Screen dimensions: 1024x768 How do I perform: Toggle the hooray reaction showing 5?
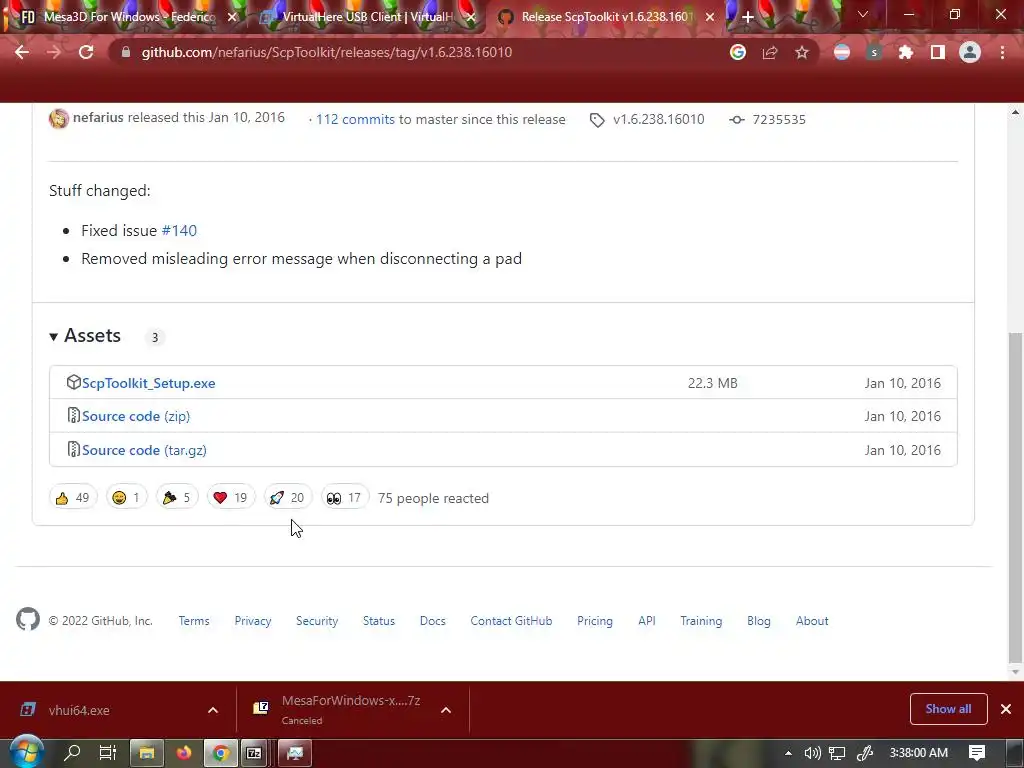(176, 498)
